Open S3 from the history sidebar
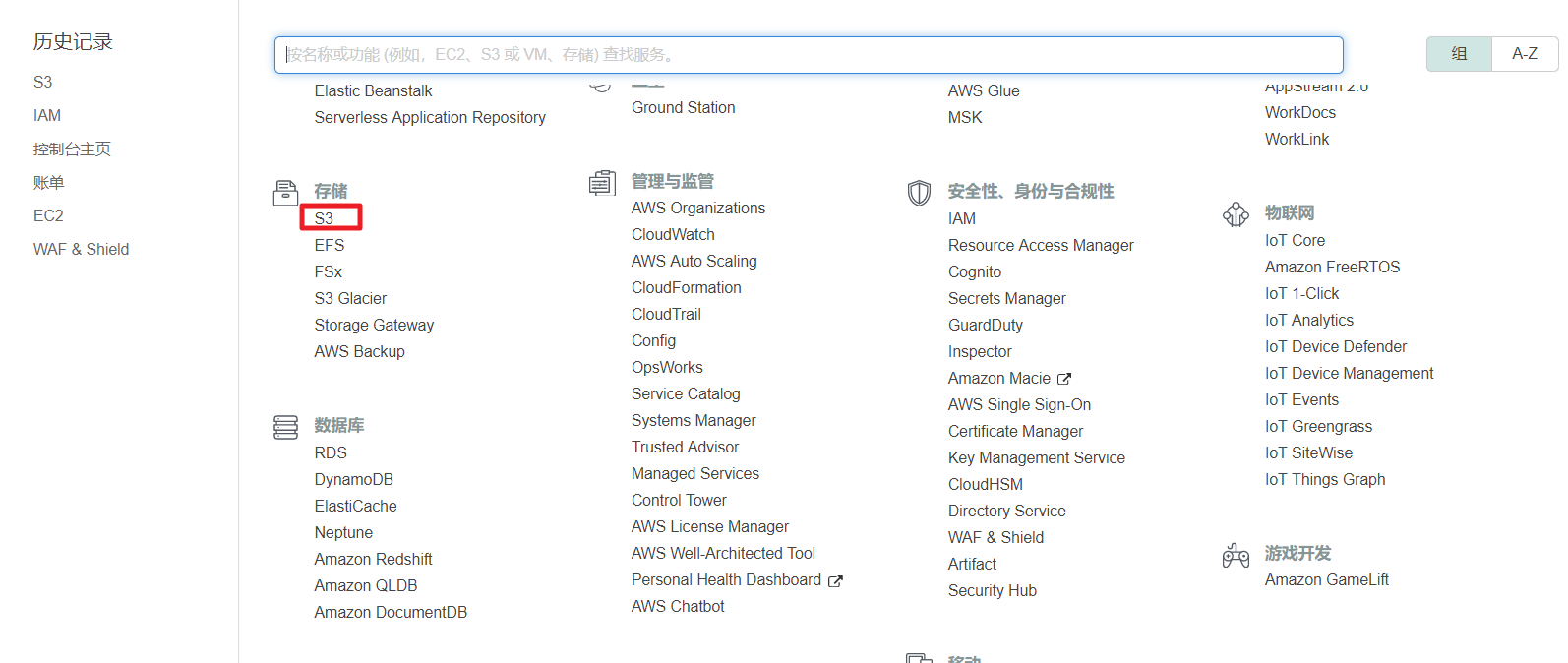Screen dimensions: 1568x663 click(43, 83)
